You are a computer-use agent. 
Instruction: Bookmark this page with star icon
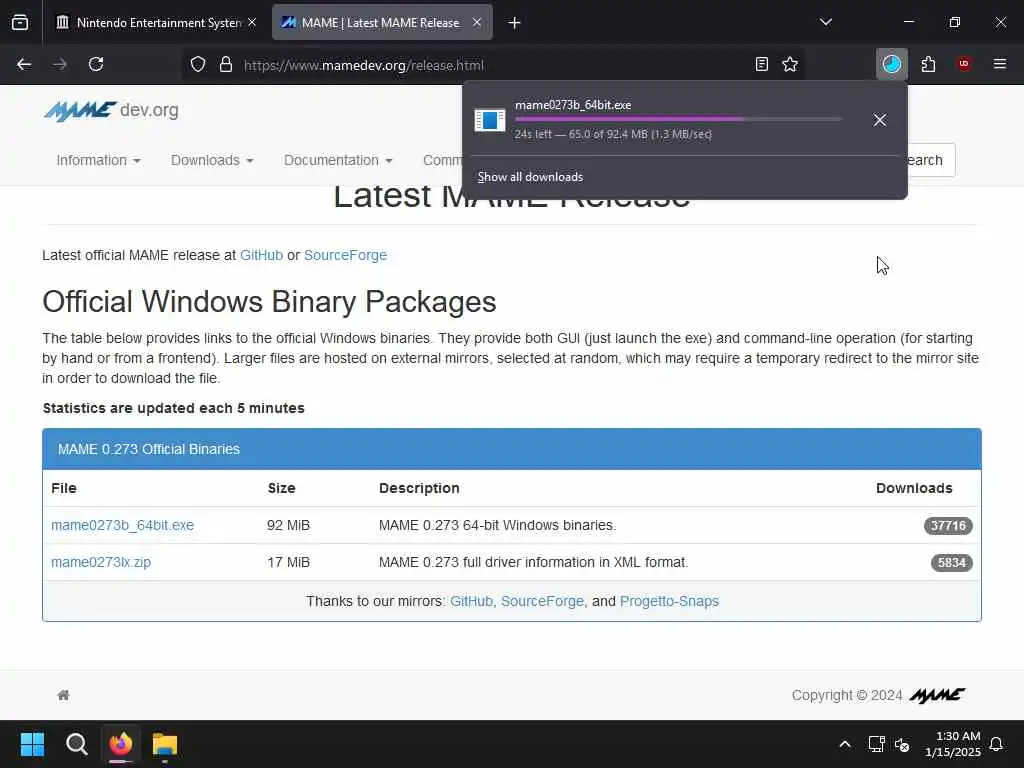point(790,64)
